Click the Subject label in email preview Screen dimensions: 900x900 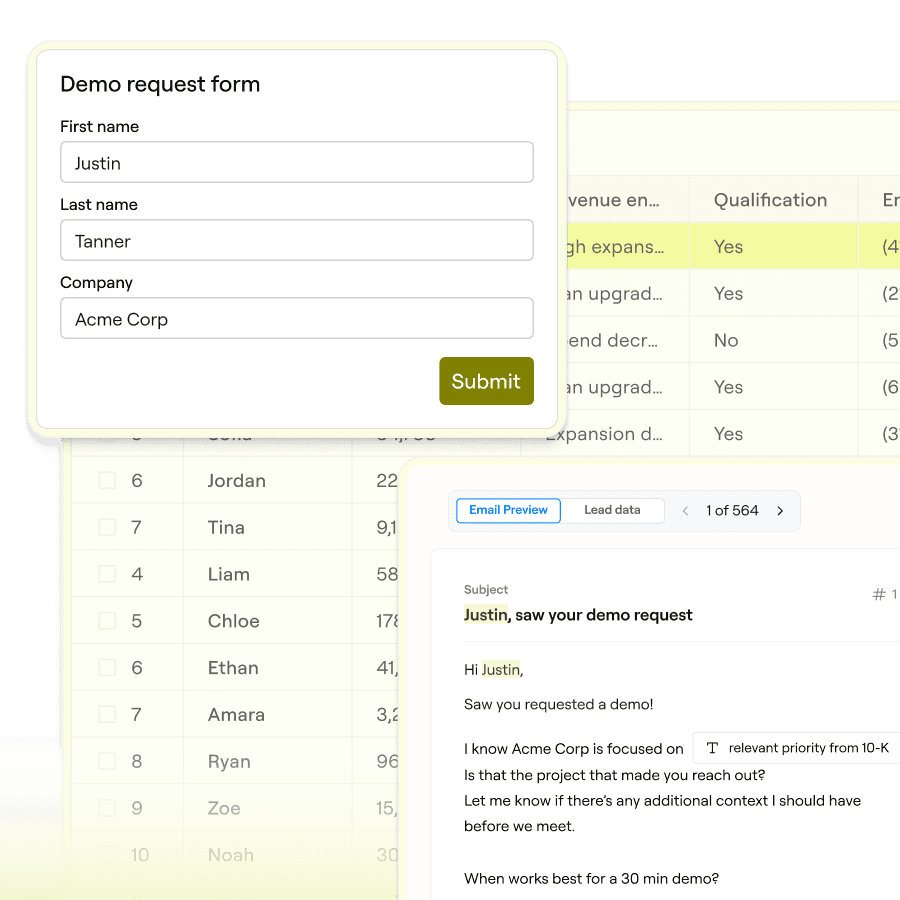tap(486, 589)
